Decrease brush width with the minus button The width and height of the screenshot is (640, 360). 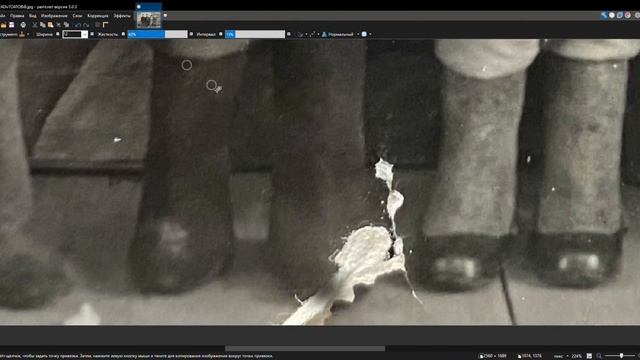point(58,34)
